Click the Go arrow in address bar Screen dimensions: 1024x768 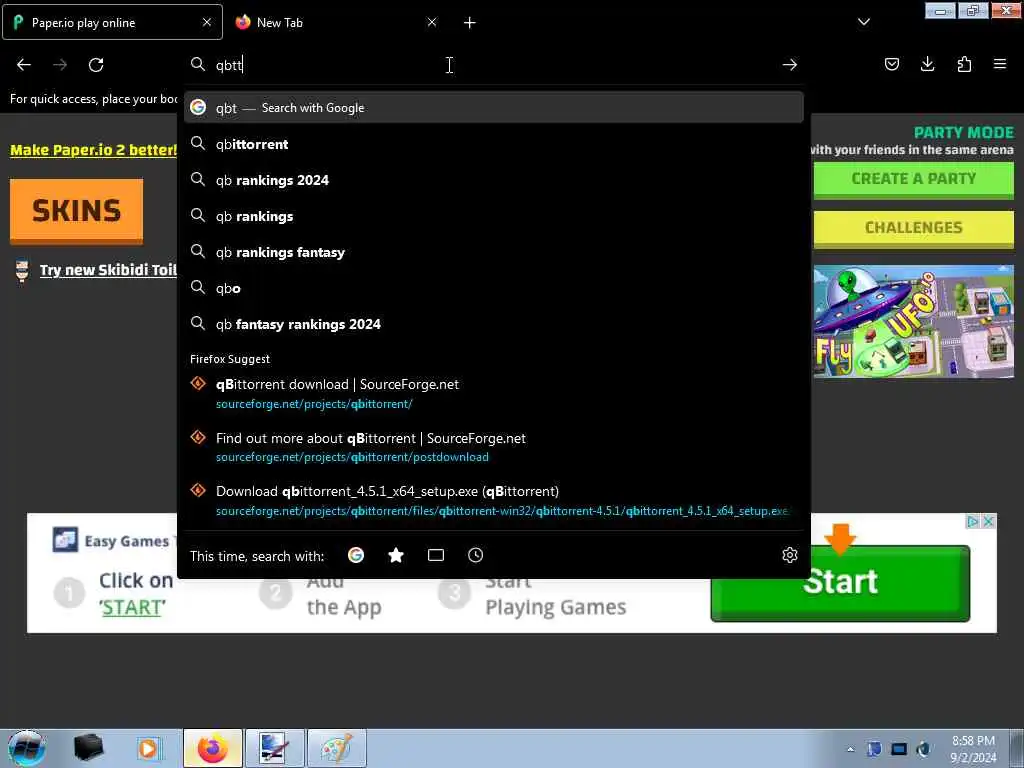click(790, 64)
